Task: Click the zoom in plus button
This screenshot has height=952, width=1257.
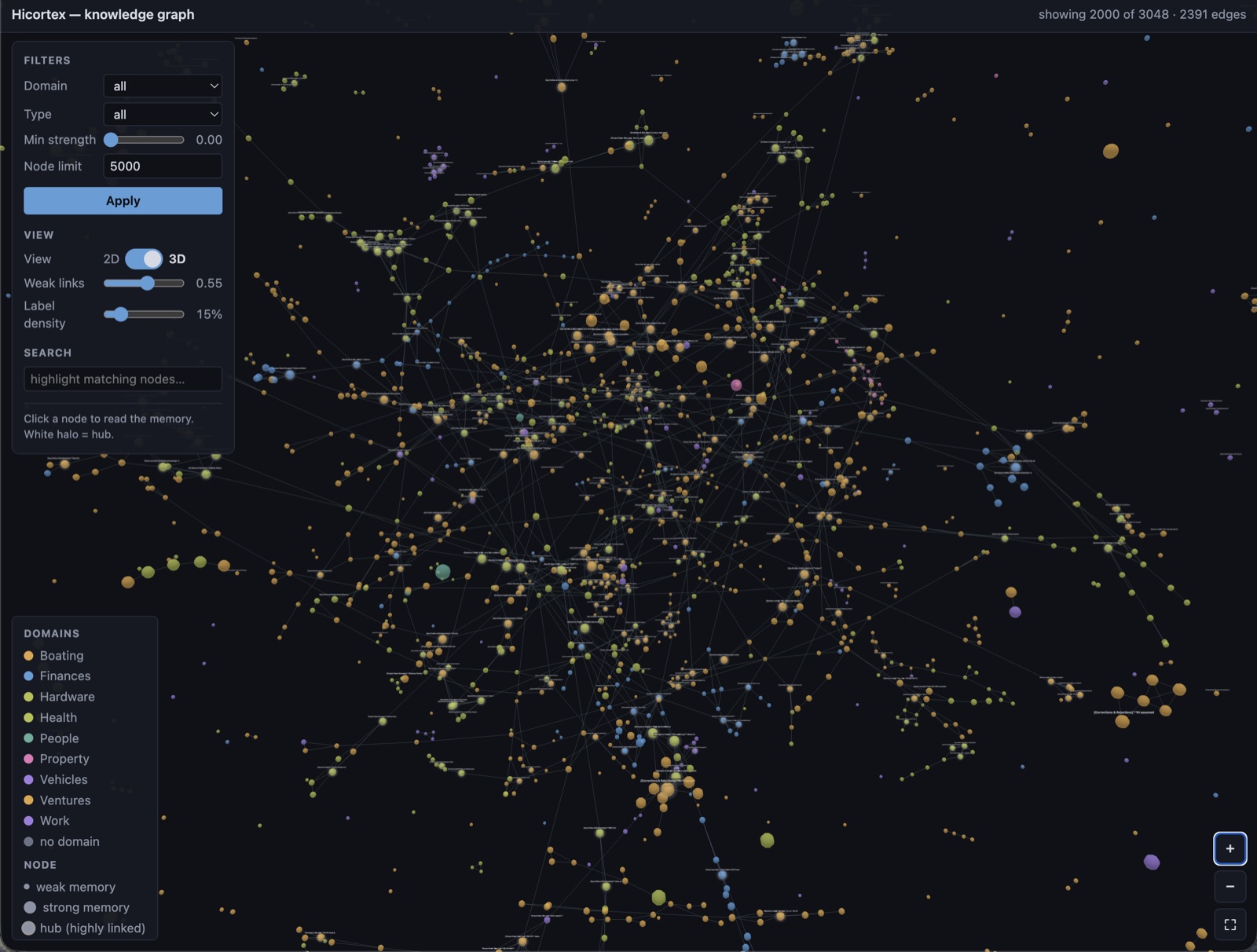Action: point(1230,848)
